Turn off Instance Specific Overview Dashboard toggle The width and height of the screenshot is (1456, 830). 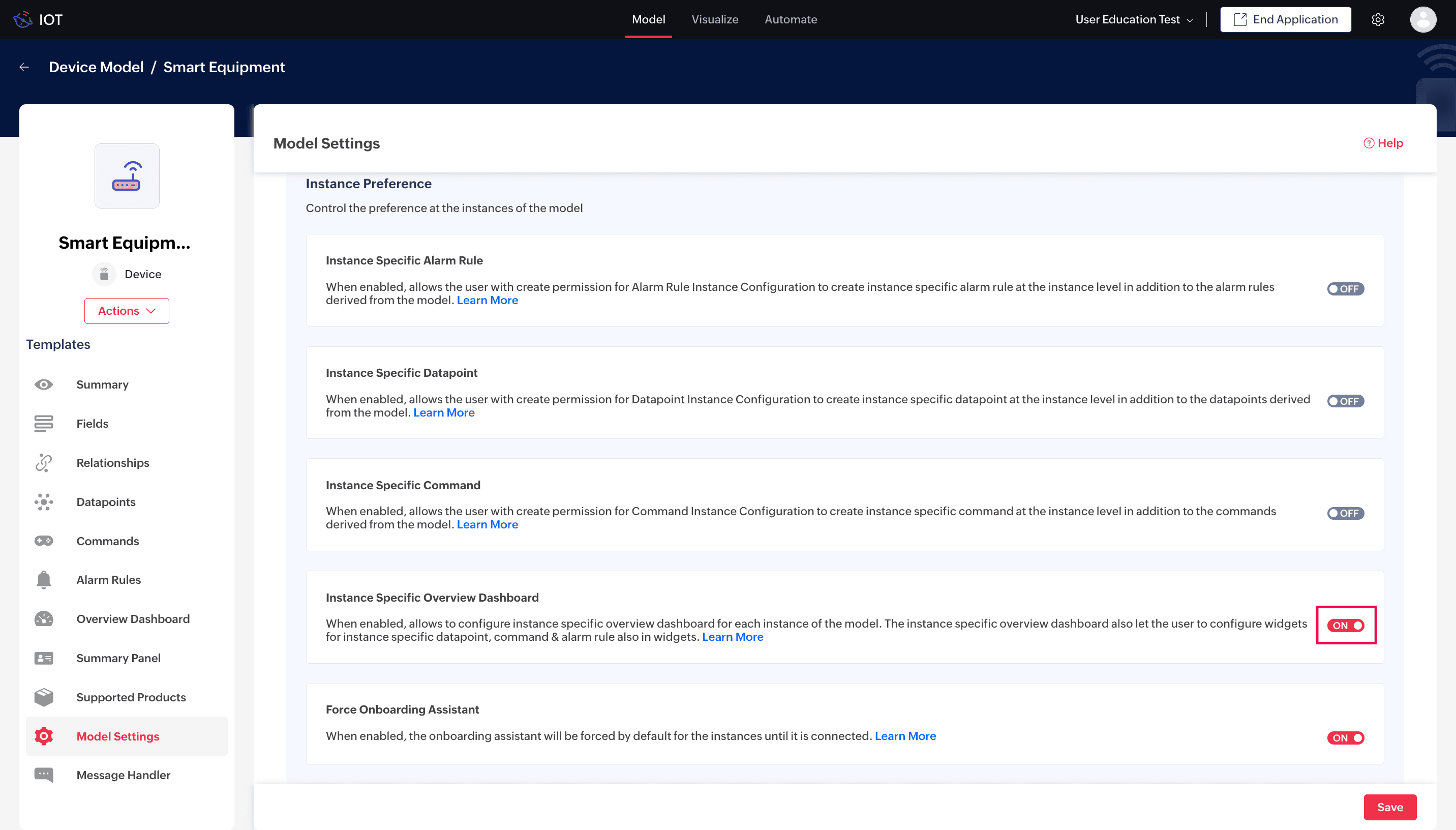click(1345, 626)
